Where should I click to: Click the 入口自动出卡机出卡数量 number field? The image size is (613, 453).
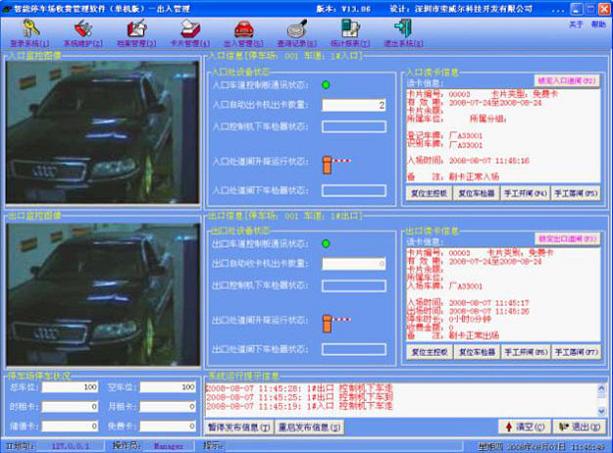pos(354,105)
